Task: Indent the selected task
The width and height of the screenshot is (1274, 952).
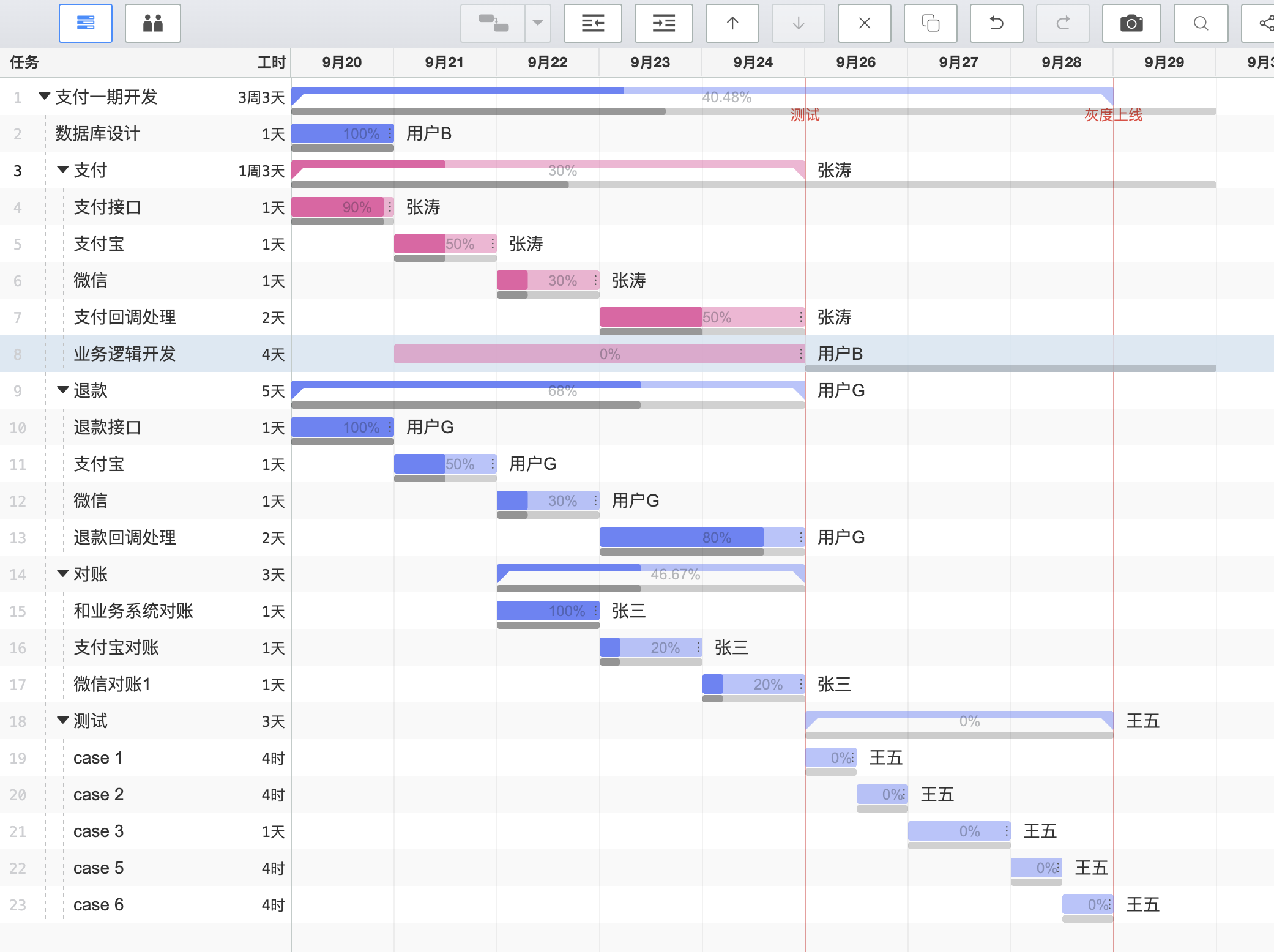Action: [x=664, y=23]
